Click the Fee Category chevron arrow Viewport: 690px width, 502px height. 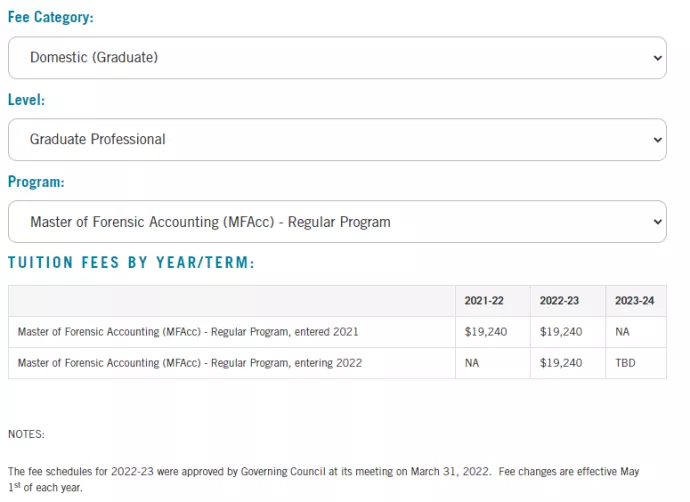[657, 58]
